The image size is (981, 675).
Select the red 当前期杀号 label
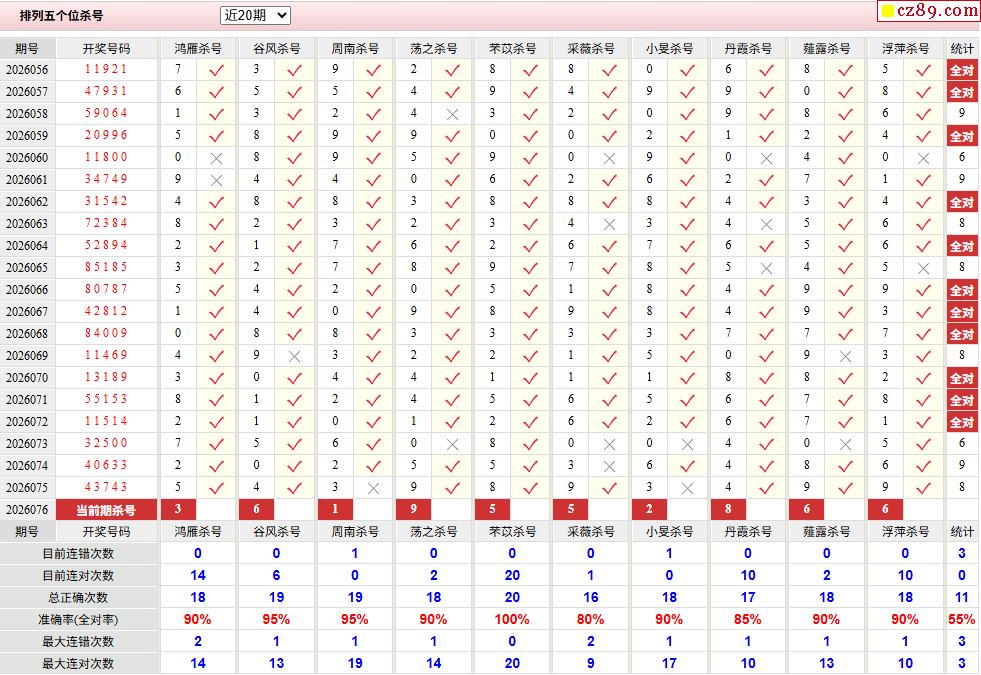106,510
